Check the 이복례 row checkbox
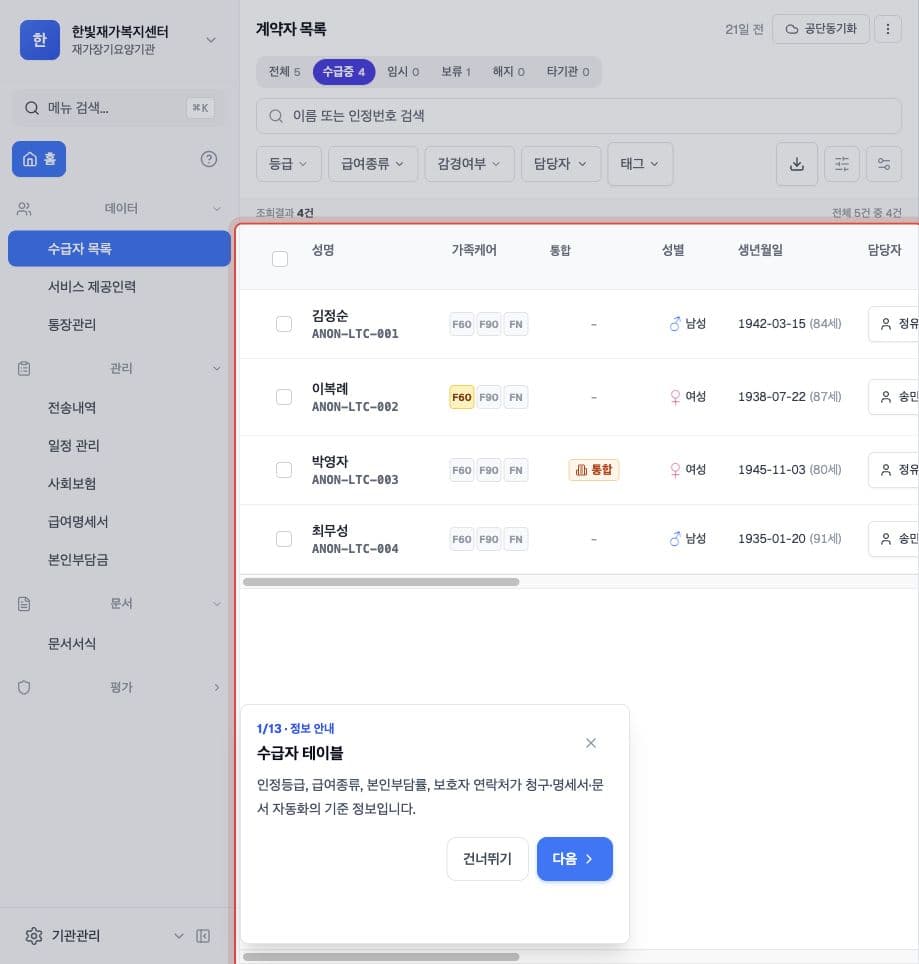Image resolution: width=919 pixels, height=964 pixels. [284, 397]
